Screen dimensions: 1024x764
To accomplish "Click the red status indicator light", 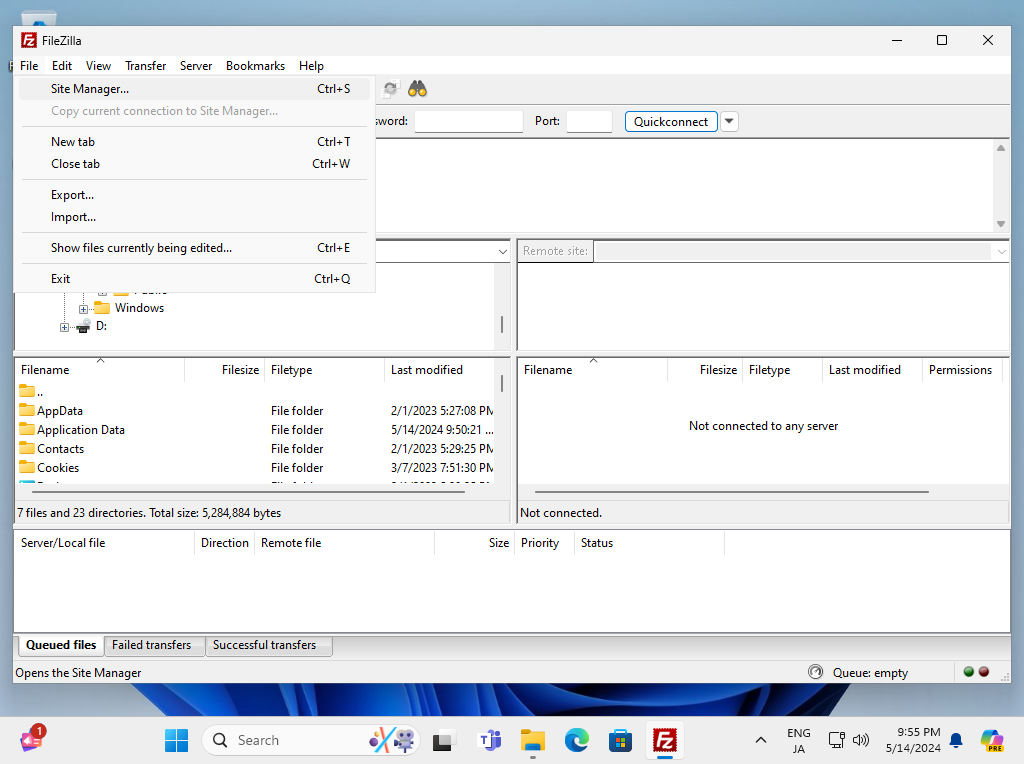I will pyautogui.click(x=984, y=671).
